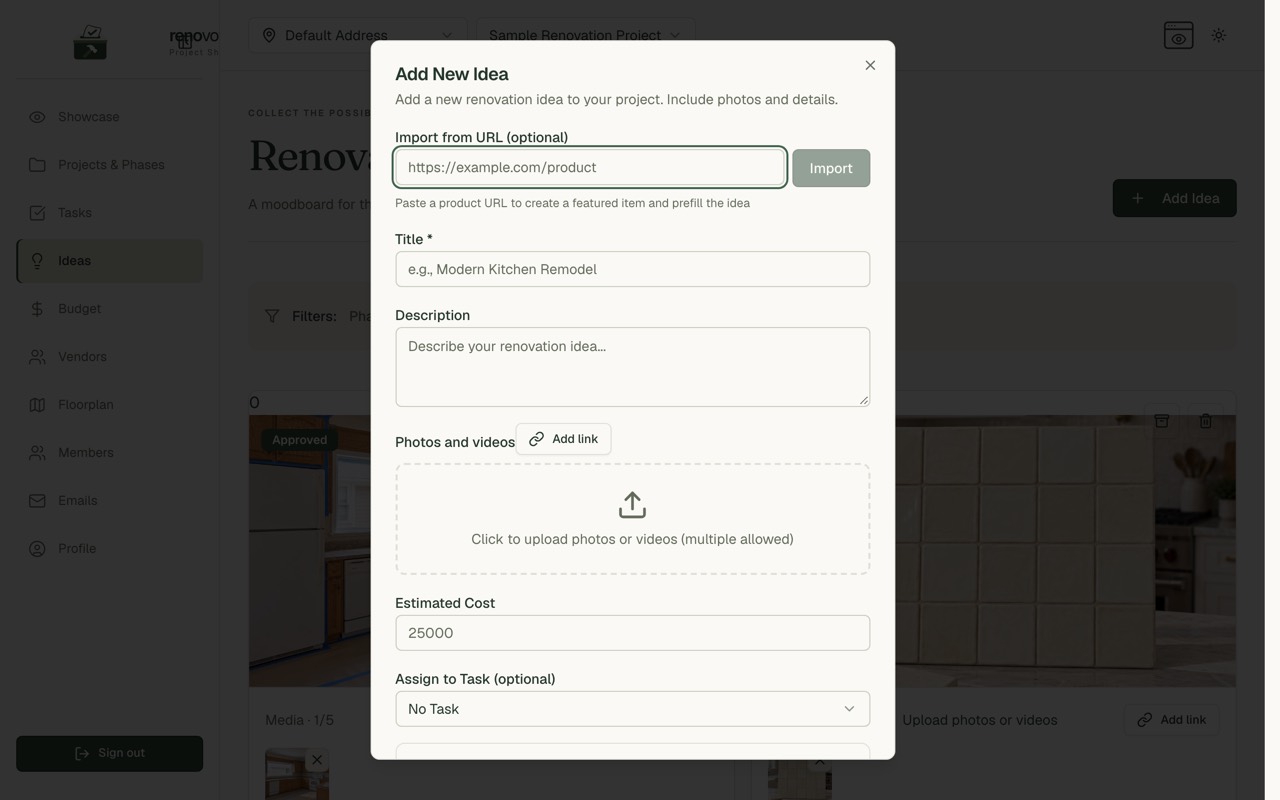
Task: Open the Assign to Task dropdown
Action: click(x=632, y=709)
